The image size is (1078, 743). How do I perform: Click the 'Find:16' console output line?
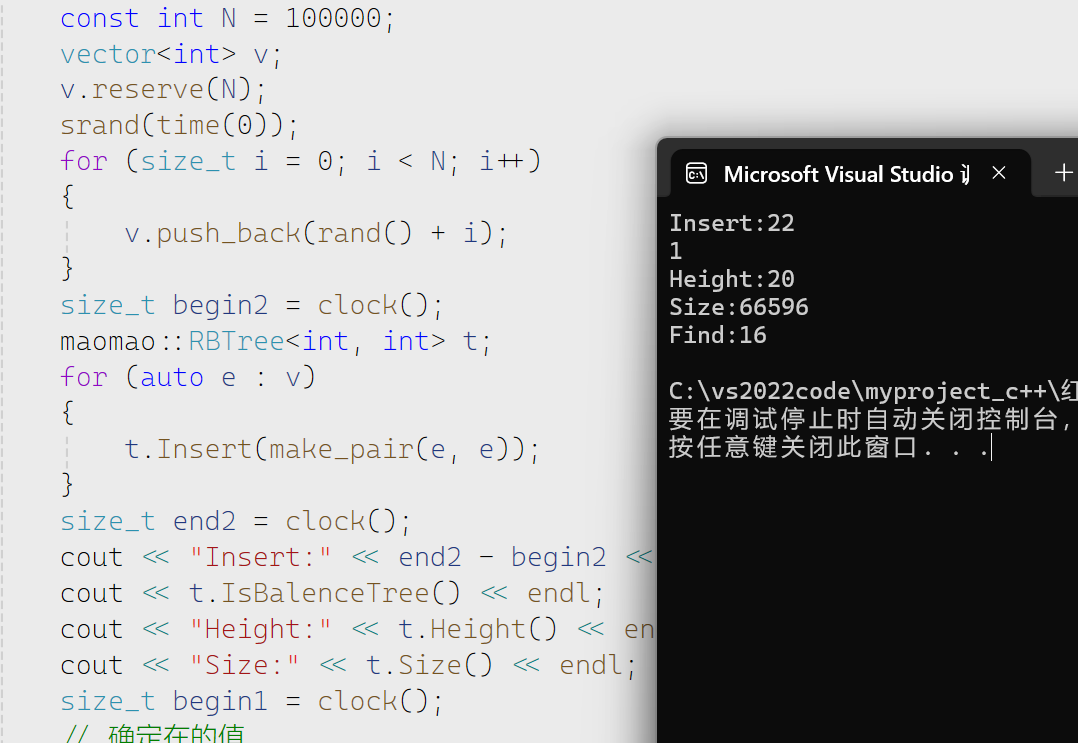pyautogui.click(x=718, y=335)
